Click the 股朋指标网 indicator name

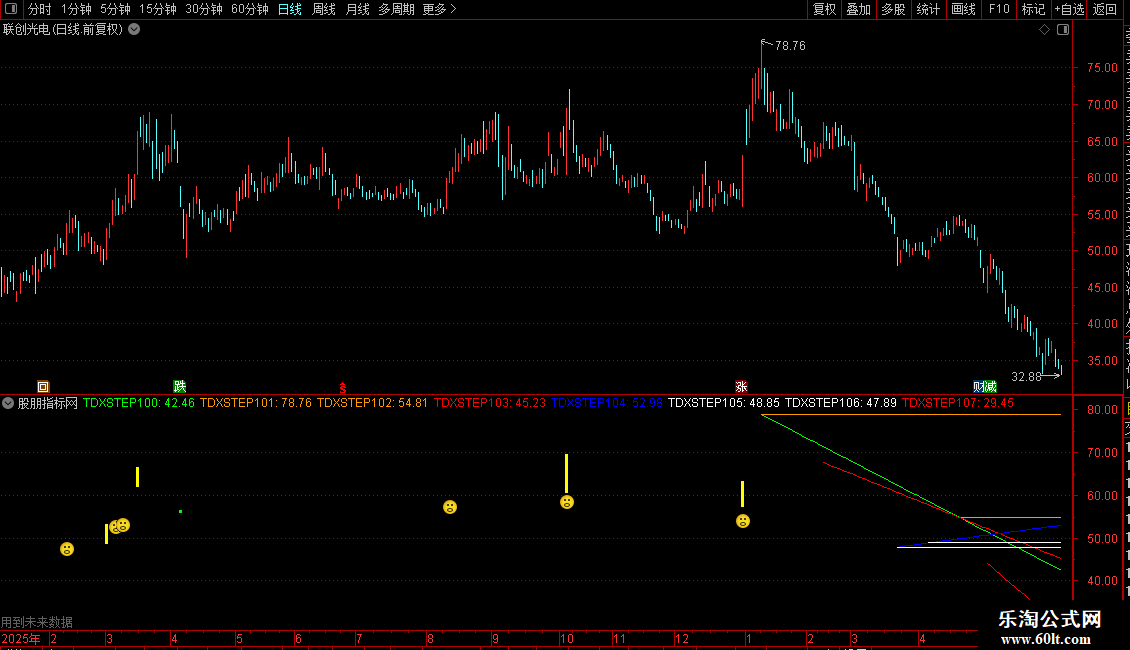point(48,403)
